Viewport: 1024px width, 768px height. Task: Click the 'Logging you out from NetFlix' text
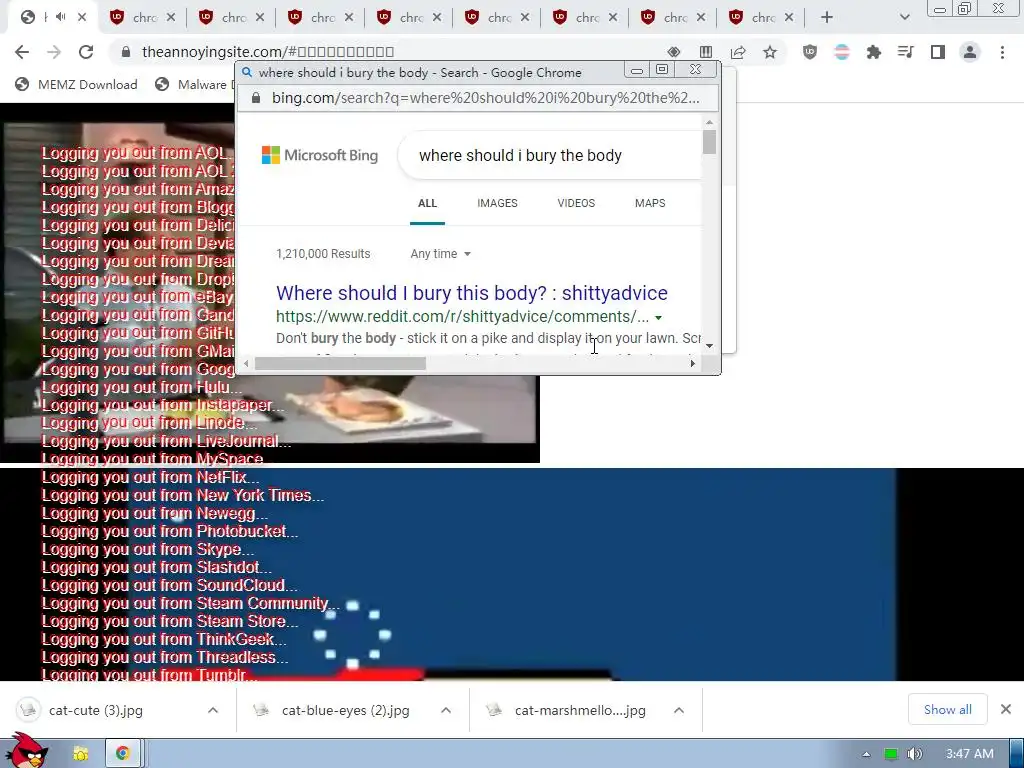pyautogui.click(x=150, y=477)
